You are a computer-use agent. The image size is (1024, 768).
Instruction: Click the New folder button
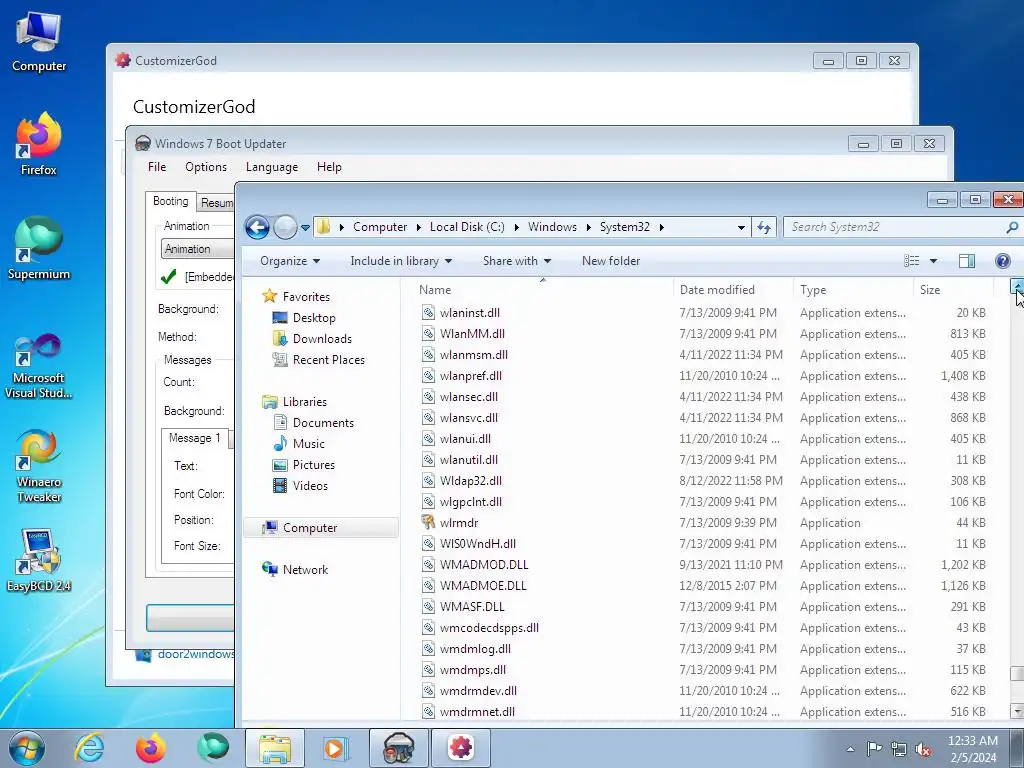coord(611,261)
